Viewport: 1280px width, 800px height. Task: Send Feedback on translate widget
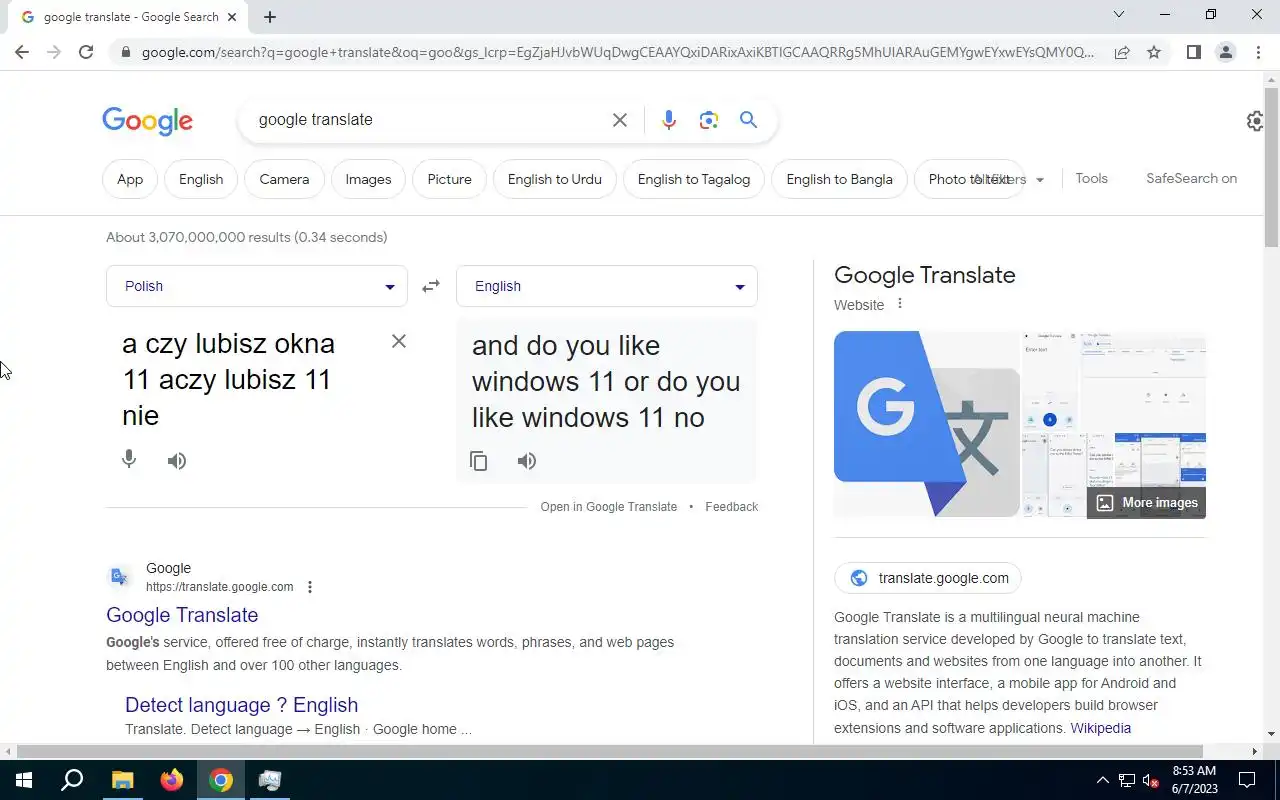tap(732, 507)
